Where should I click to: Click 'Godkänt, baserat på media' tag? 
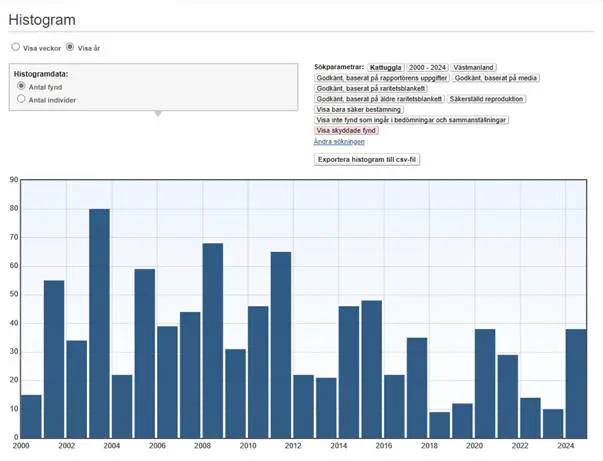pos(494,77)
